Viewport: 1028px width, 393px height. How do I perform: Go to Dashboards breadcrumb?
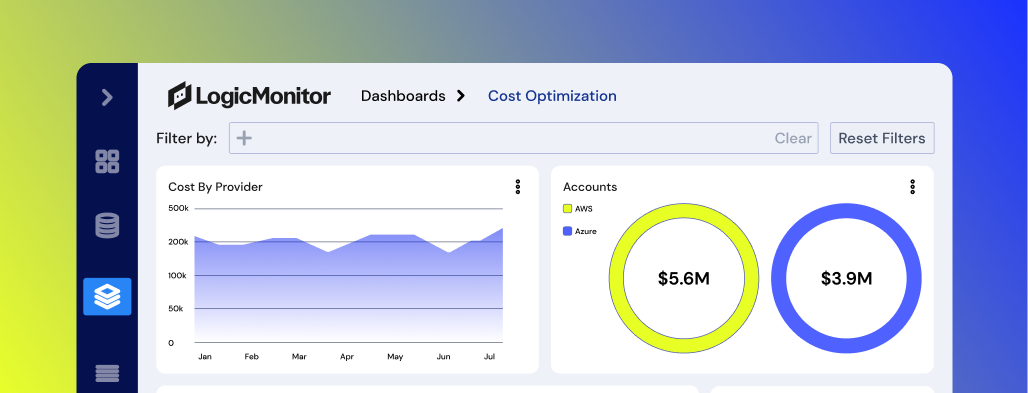[x=403, y=96]
